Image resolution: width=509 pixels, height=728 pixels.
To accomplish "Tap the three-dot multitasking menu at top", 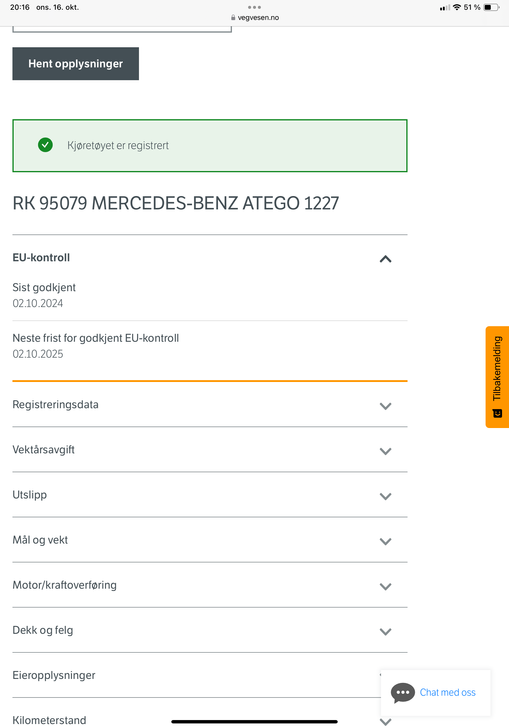I will pyautogui.click(x=254, y=7).
